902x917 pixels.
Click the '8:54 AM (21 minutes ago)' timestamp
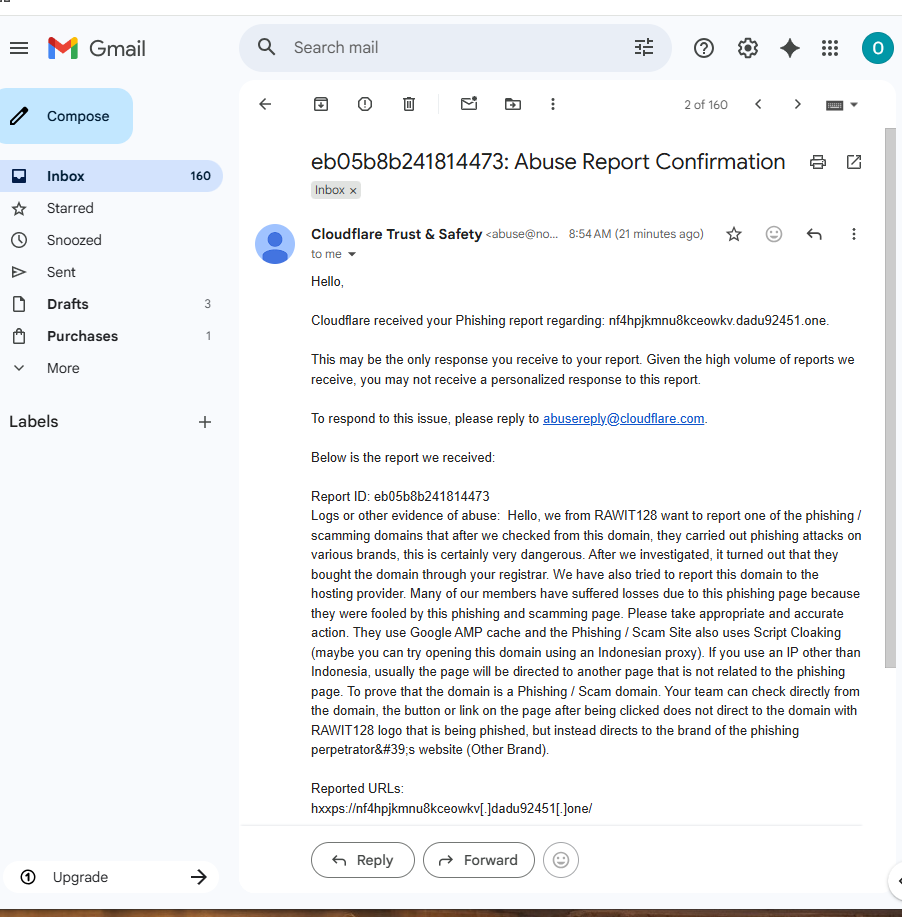point(636,234)
